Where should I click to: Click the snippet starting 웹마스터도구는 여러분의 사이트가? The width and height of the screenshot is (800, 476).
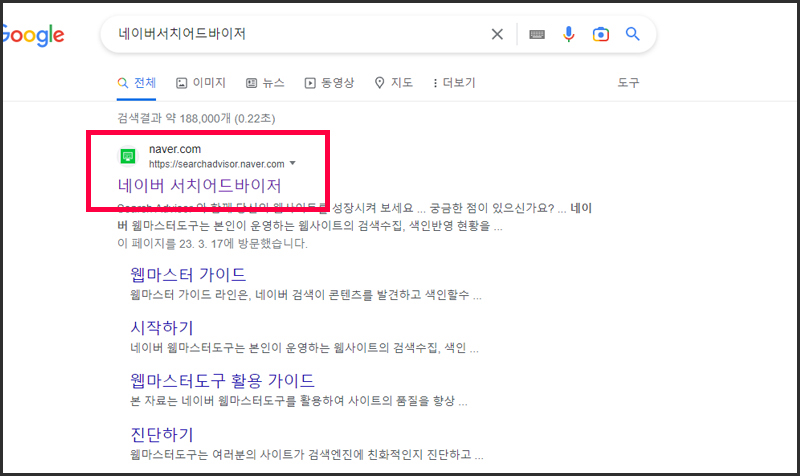pyautogui.click(x=307, y=454)
